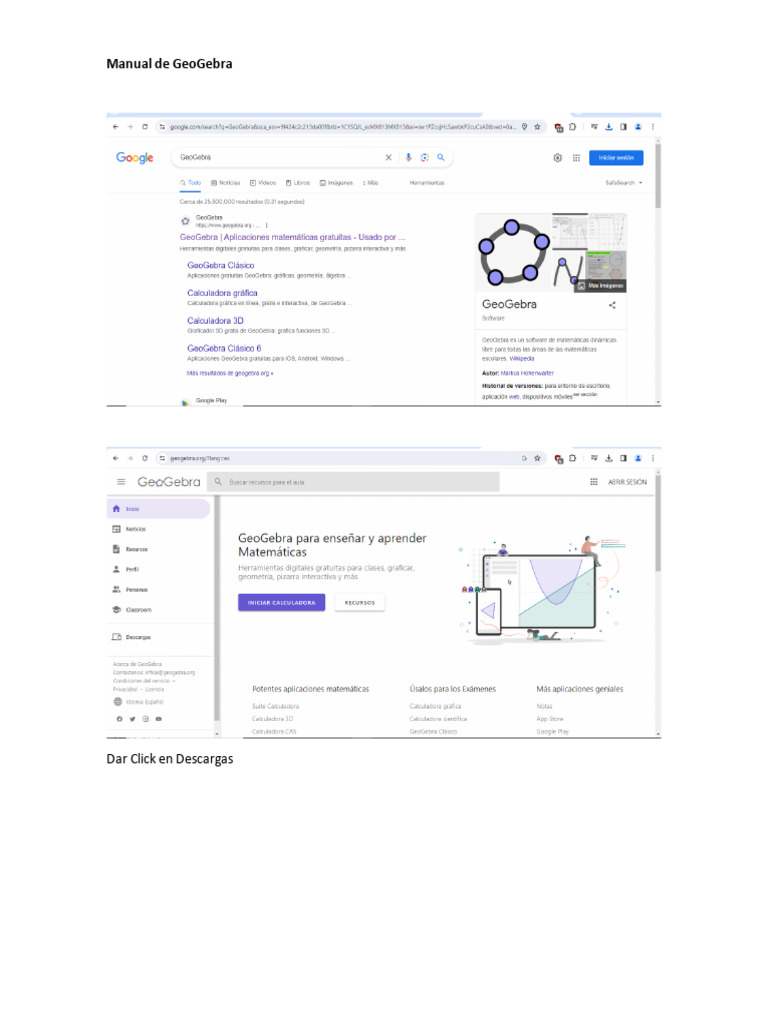Open GeoGebra Twitter social icon
The height and width of the screenshot is (1024, 768).
[x=132, y=719]
